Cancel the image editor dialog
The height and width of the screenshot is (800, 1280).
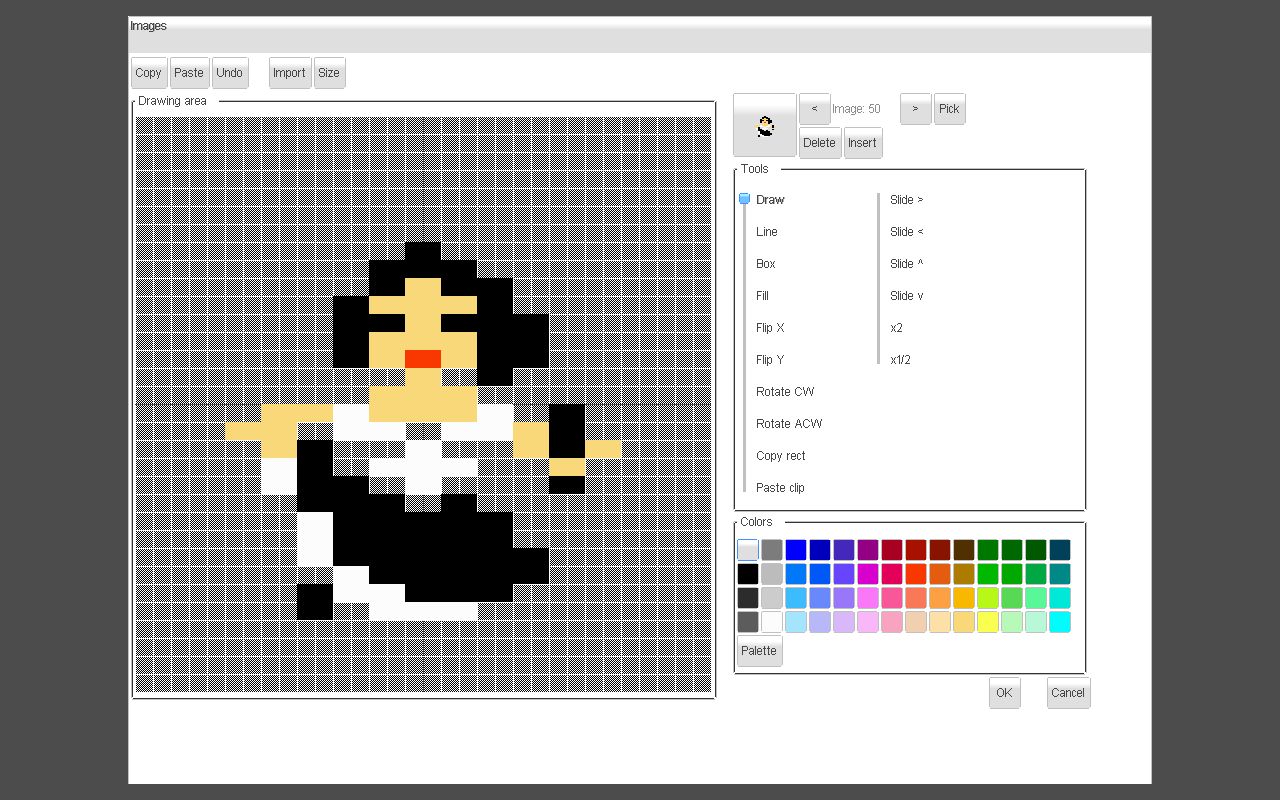tap(1068, 693)
